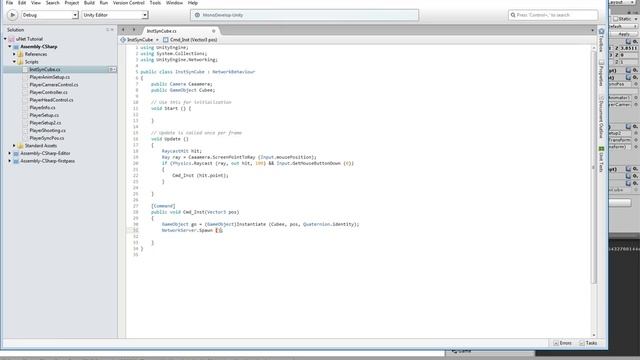Open the Unity Editor target dropdown

coord(114,15)
